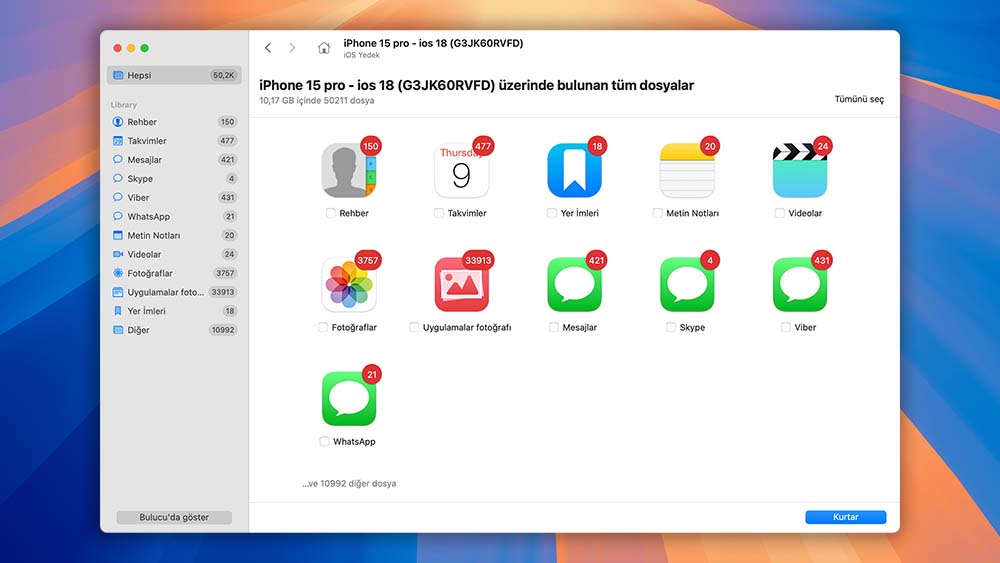
Task: Open the Videolar clapperboard icon in grid
Action: click(800, 170)
